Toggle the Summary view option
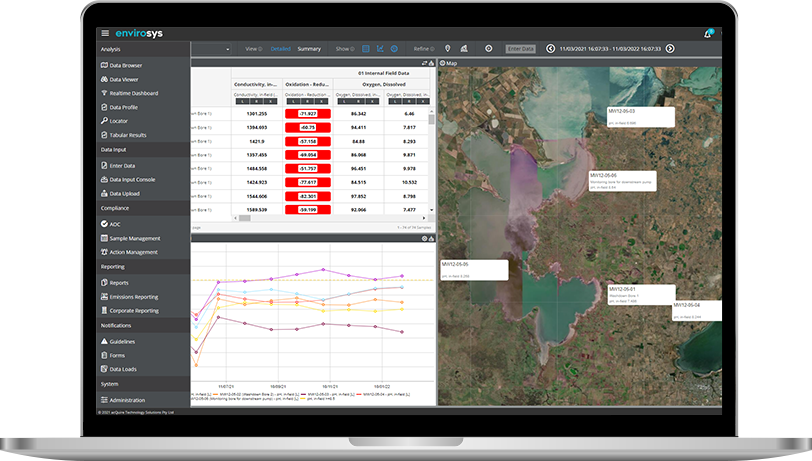This screenshot has width=812, height=461. click(x=309, y=48)
